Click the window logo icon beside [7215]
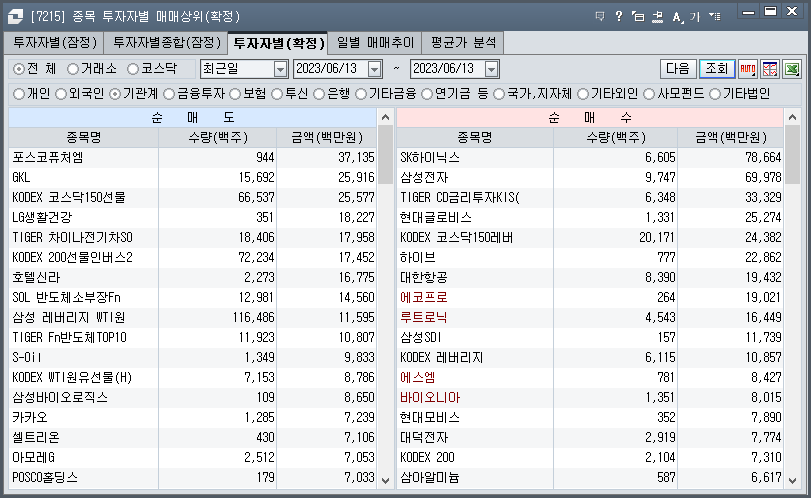Screen dimensions: 811x498 16,17
